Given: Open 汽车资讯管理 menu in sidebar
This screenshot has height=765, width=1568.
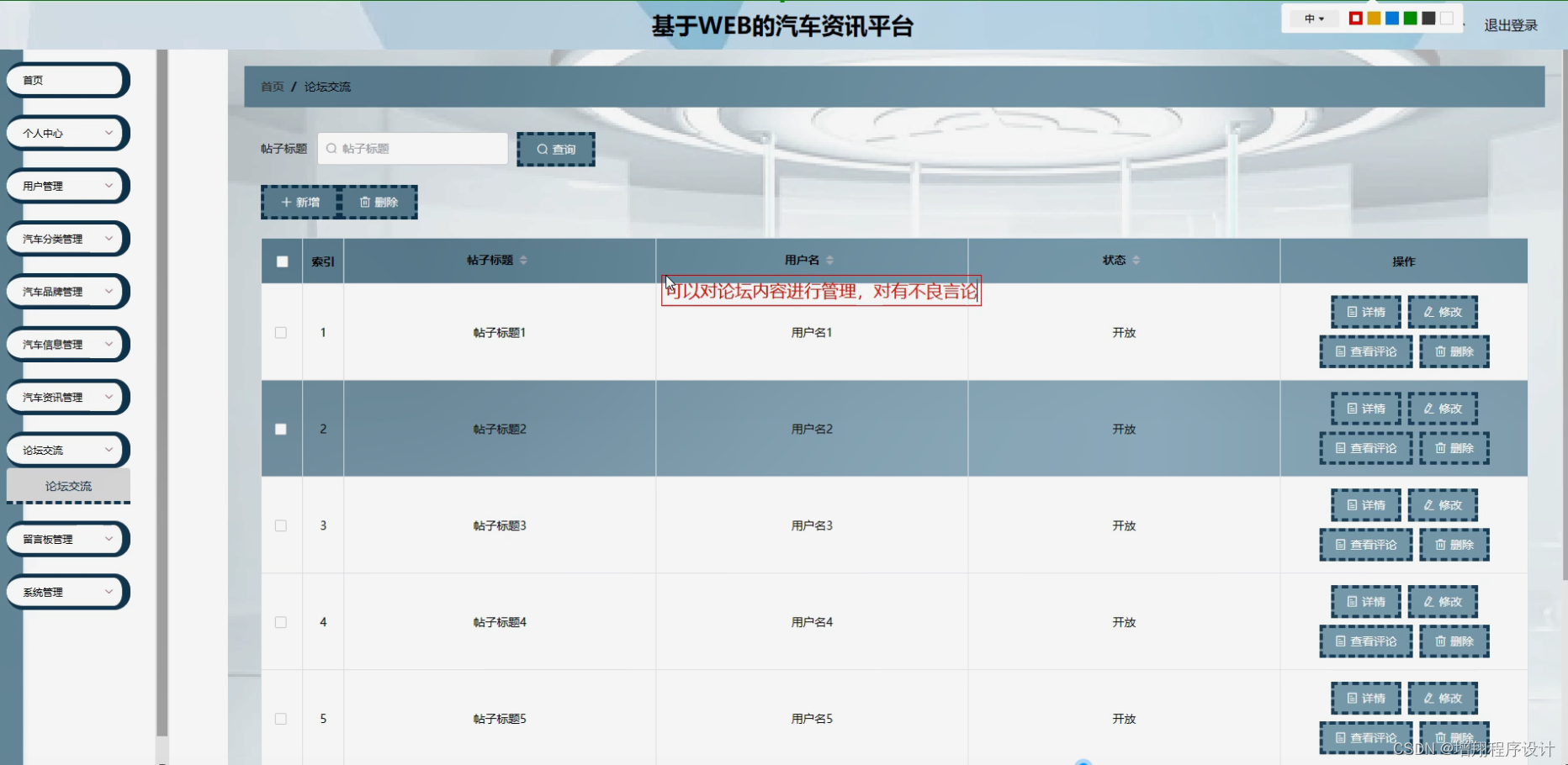Looking at the screenshot, I should (66, 397).
